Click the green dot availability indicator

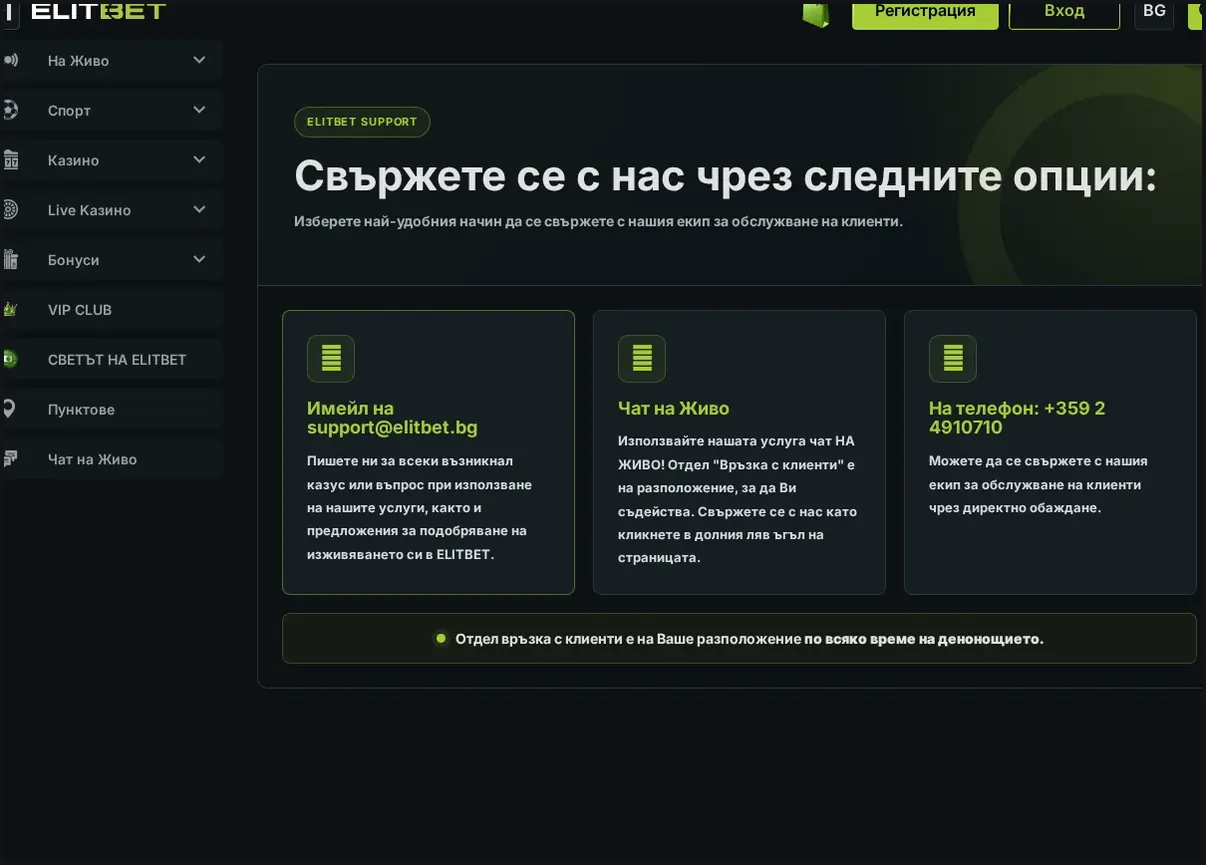(440, 638)
